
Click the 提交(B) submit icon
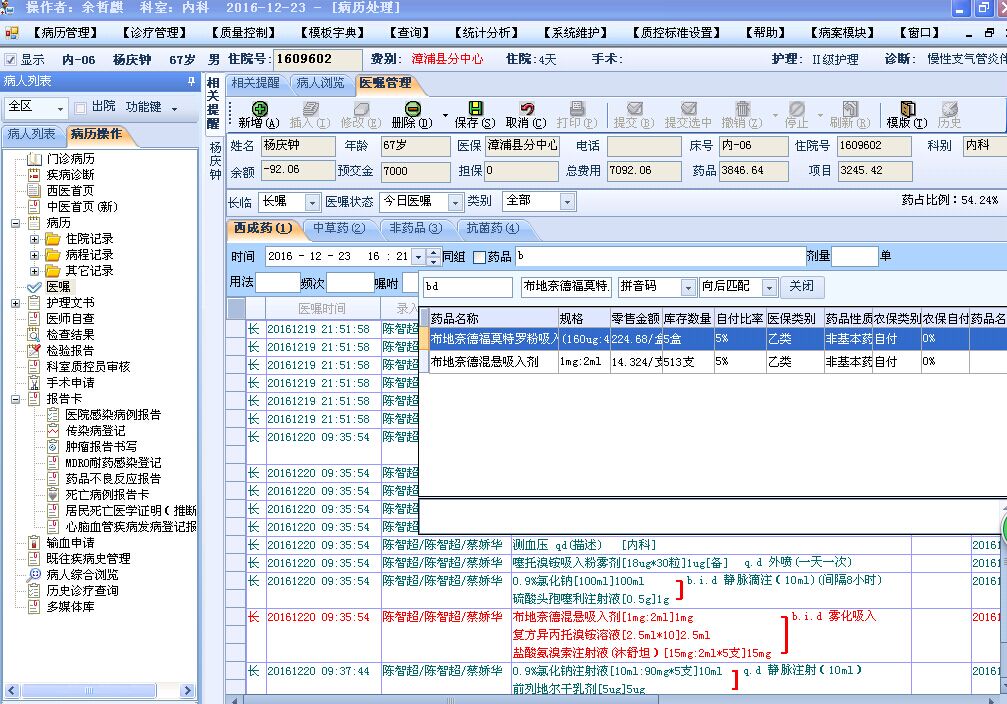point(635,108)
